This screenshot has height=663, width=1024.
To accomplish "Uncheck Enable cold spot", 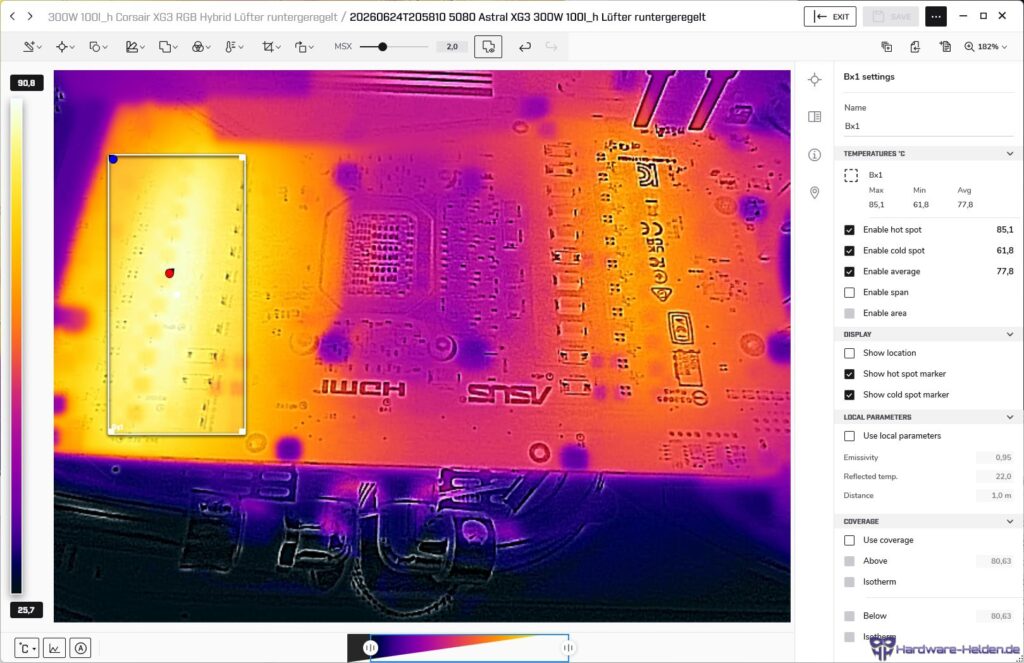I will click(849, 251).
